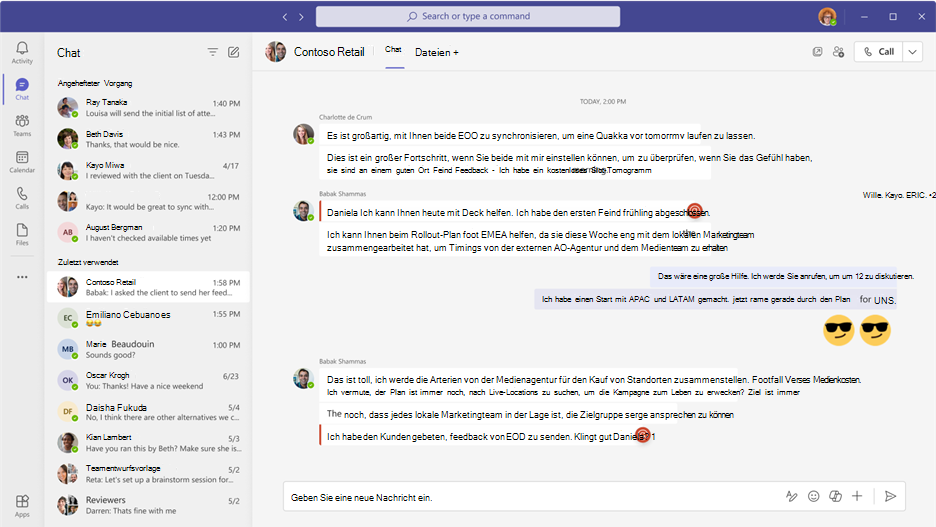Collapse the Zuletzt verwendet section
936x527 pixels.
[88, 262]
